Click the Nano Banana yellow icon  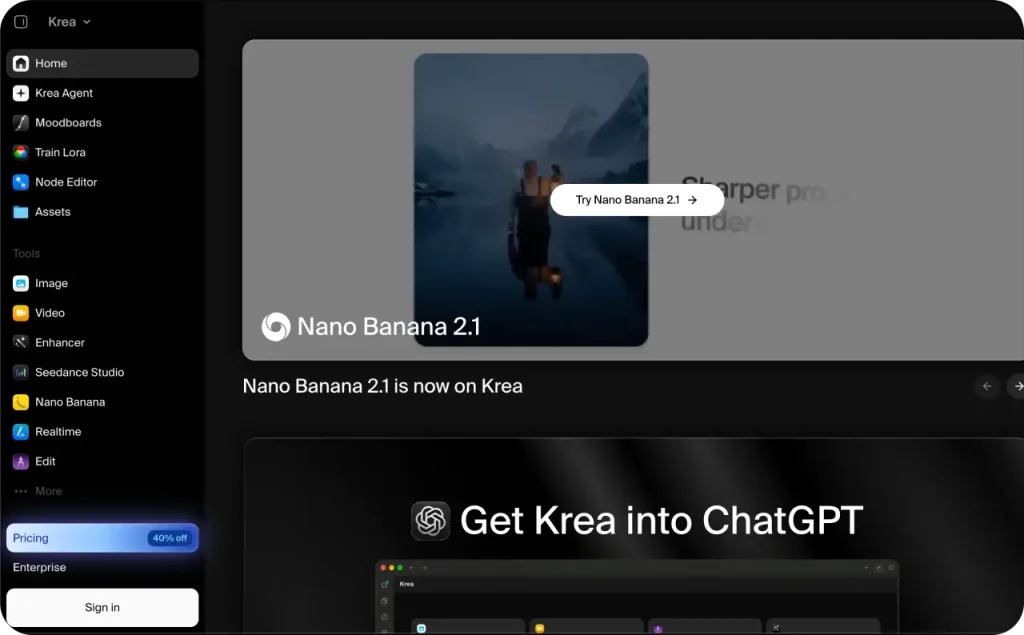click(x=21, y=402)
